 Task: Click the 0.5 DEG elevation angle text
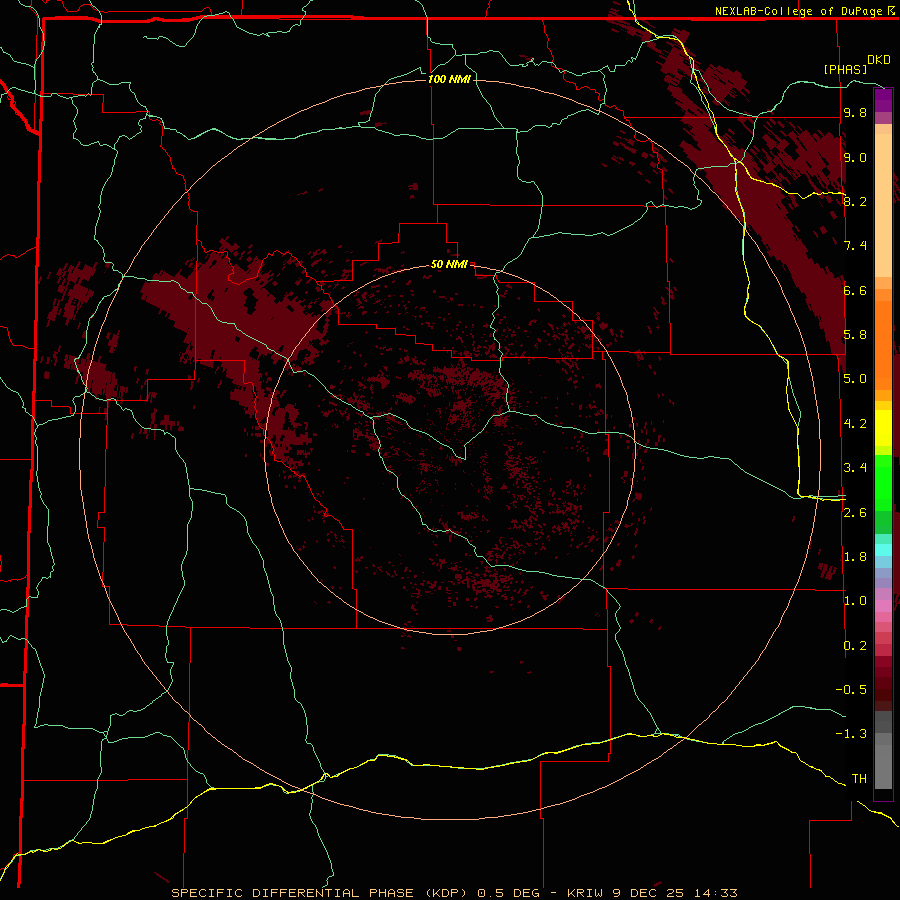(x=509, y=893)
